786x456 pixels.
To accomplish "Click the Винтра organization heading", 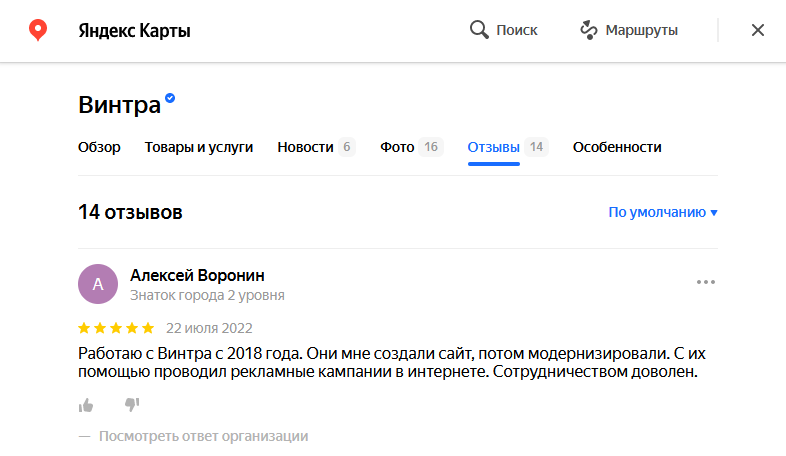I will click(x=119, y=105).
